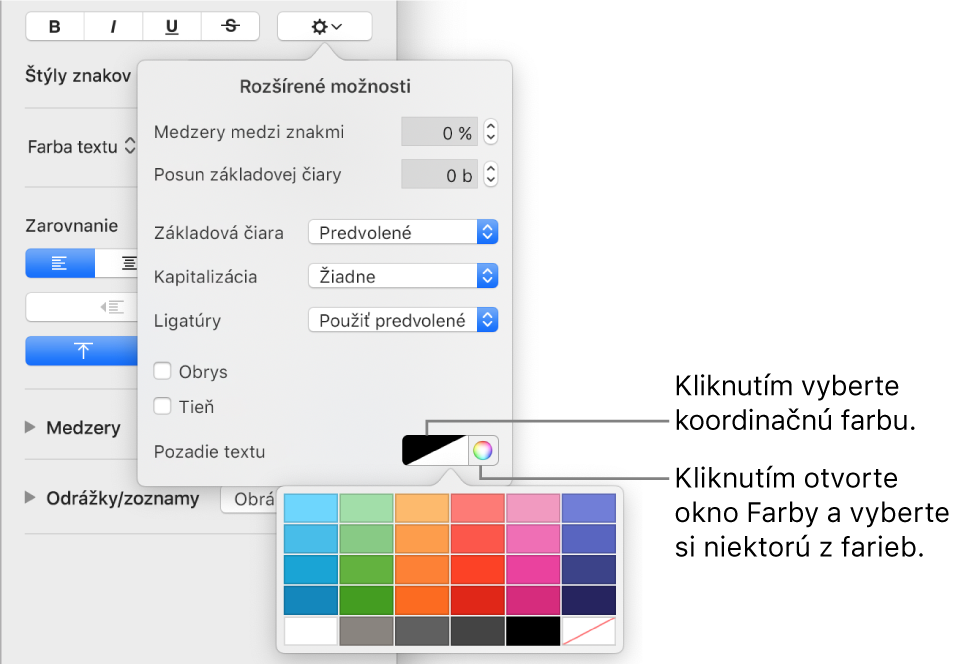Viewport: 955px width, 665px height.
Task: Choose the white swatch in bottom row
Action: click(311, 631)
